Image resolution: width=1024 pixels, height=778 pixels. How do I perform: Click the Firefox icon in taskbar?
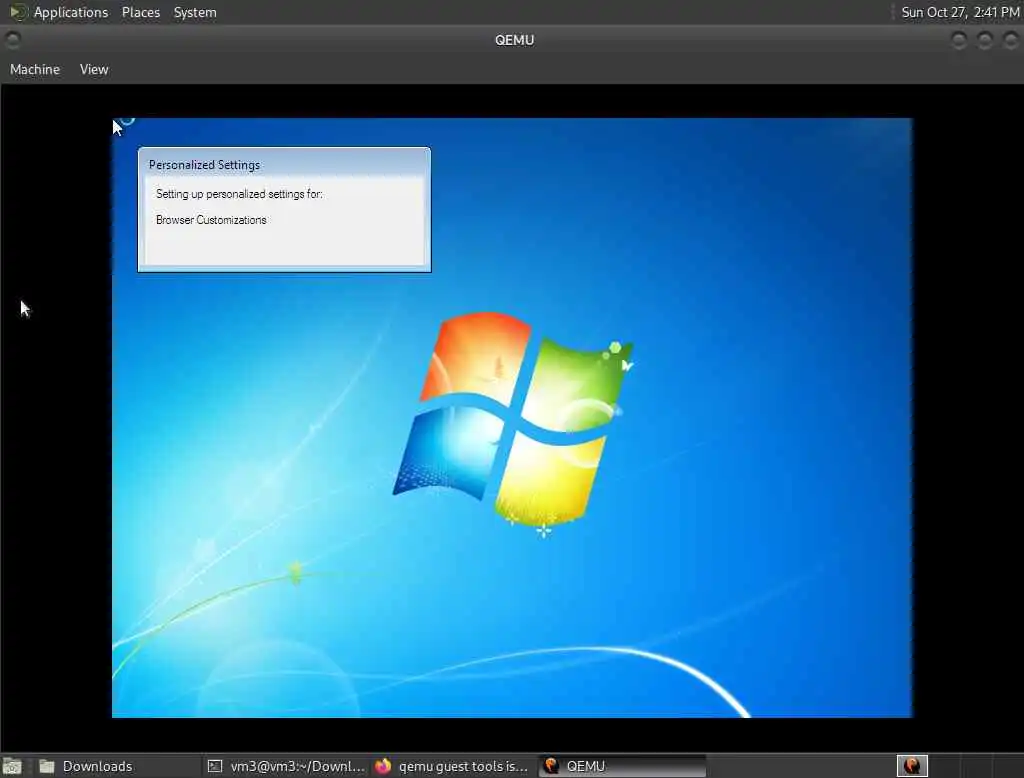click(x=383, y=766)
